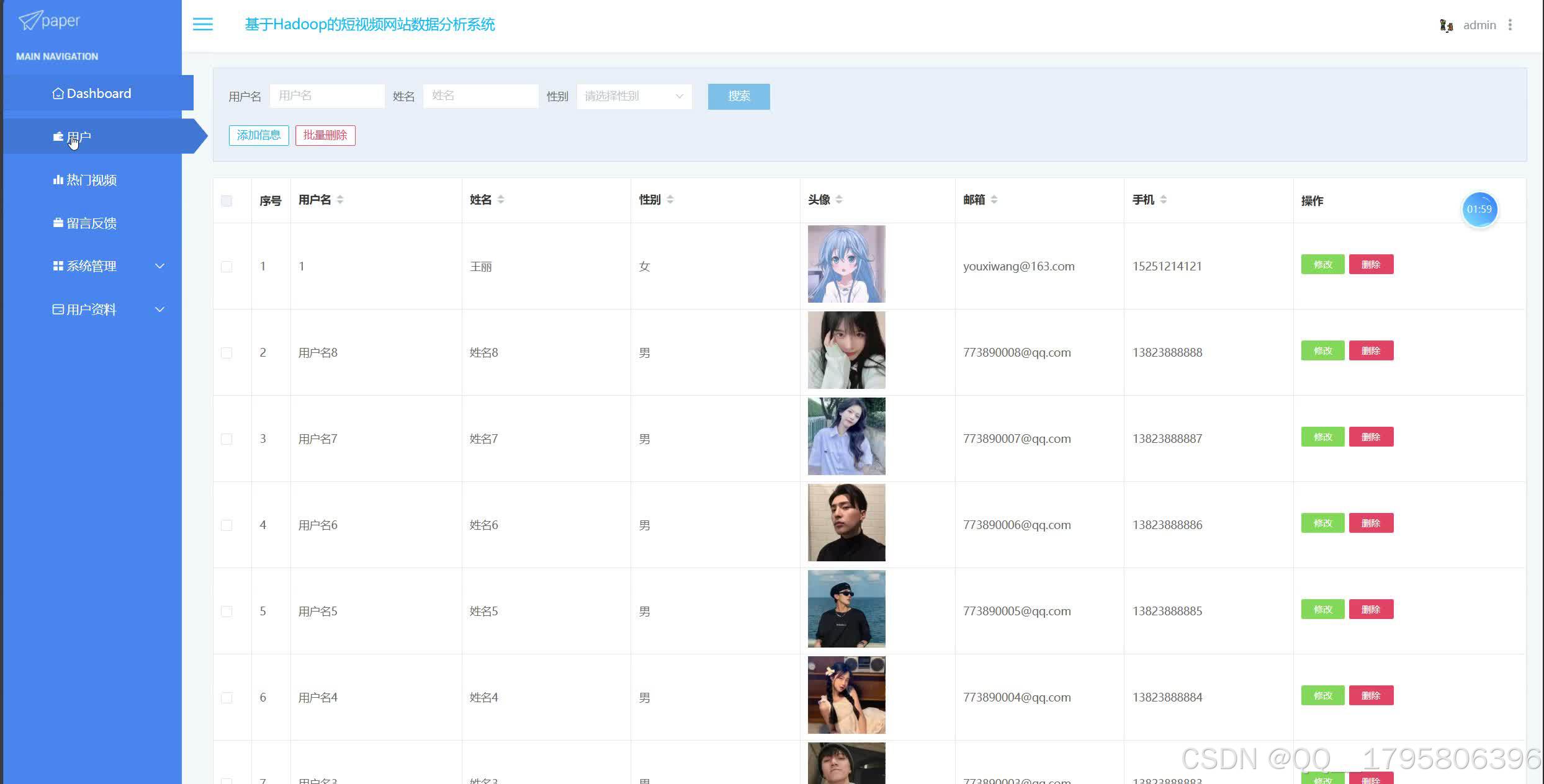This screenshot has width=1544, height=784.
Task: Tick the select-all header checkbox
Action: pyautogui.click(x=227, y=200)
